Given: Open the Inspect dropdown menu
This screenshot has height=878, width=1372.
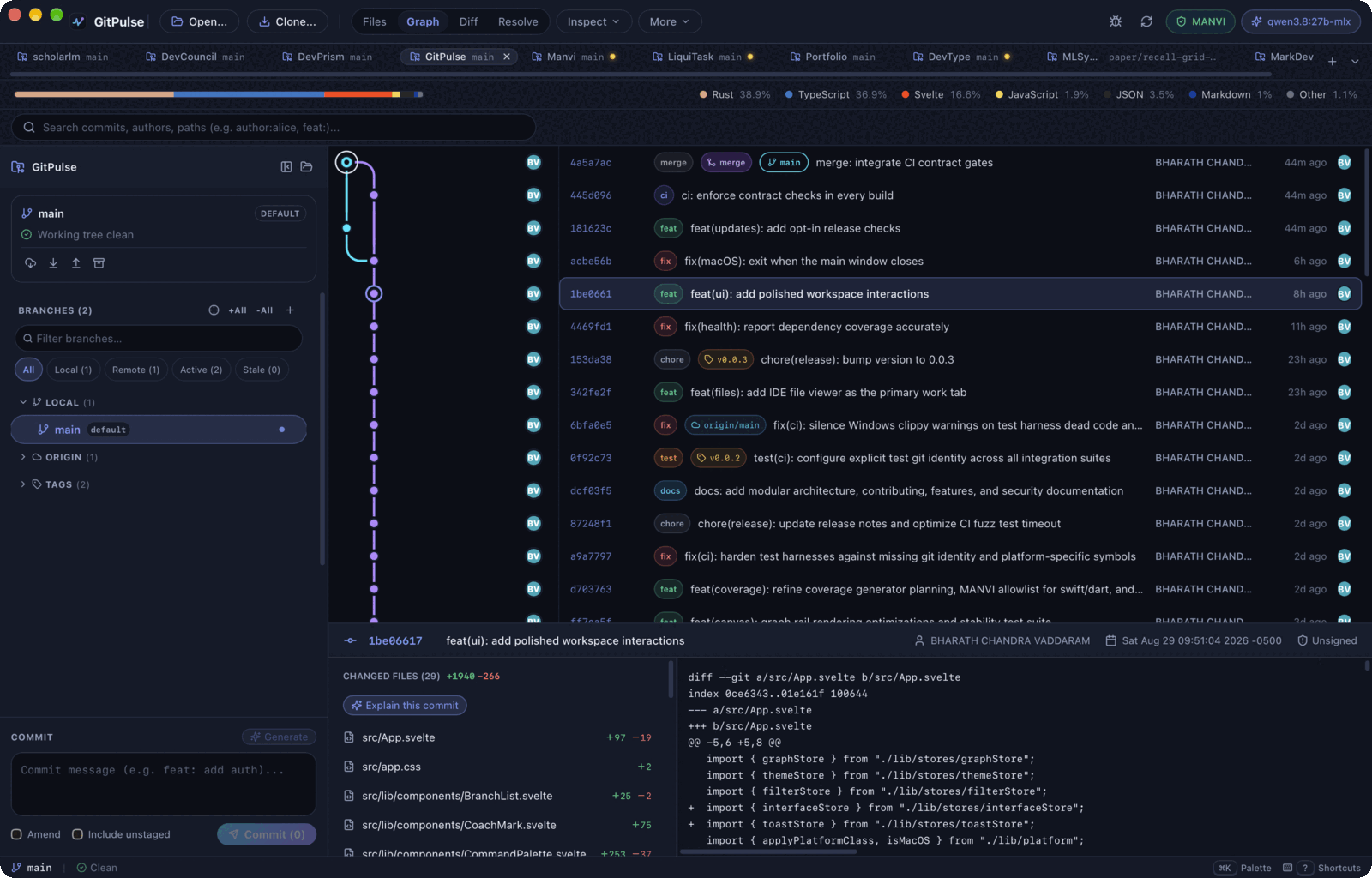Looking at the screenshot, I should coord(593,21).
